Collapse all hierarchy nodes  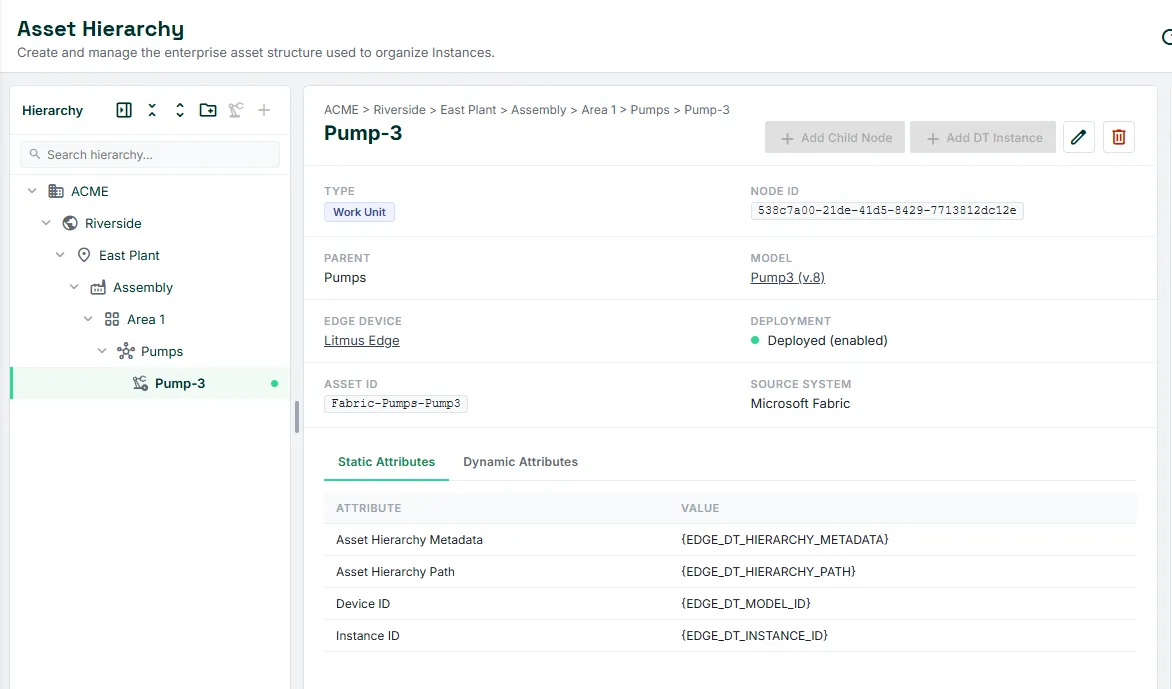(152, 111)
